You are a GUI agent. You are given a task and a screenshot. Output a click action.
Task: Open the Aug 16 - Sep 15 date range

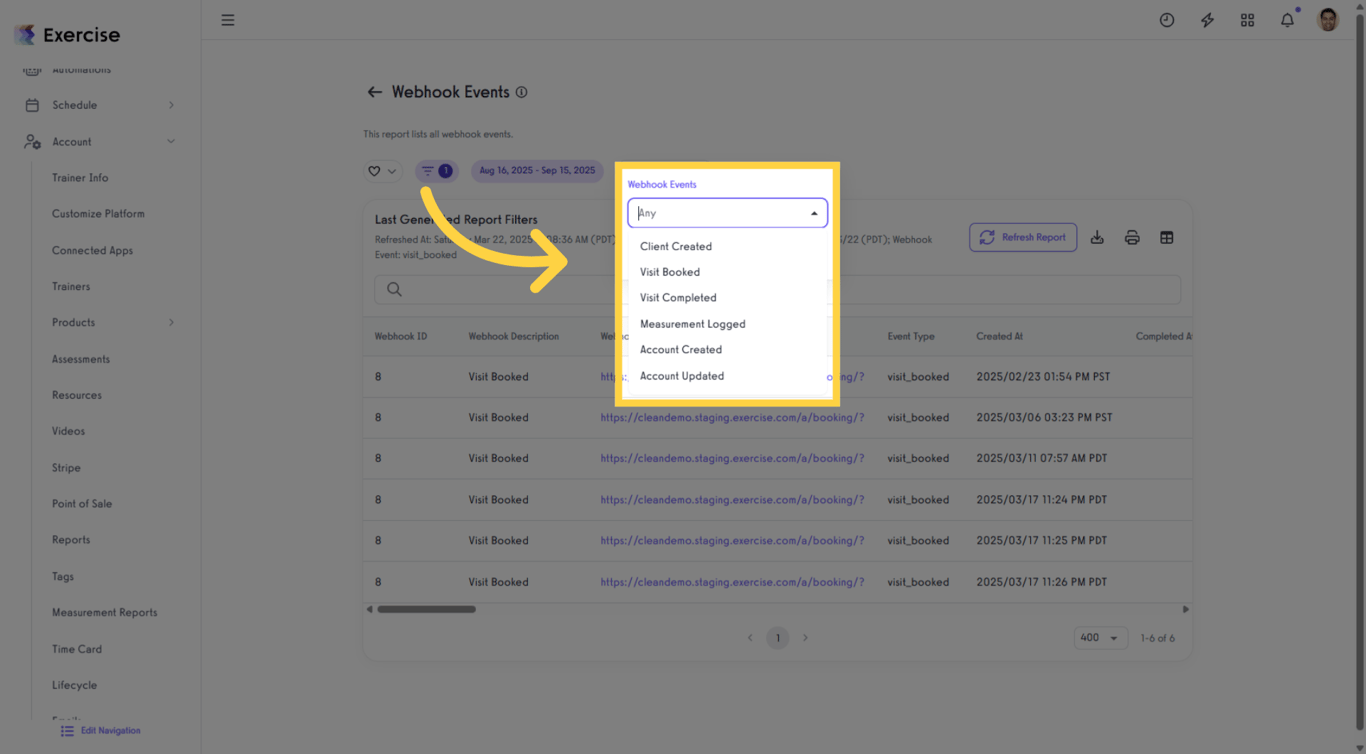[x=537, y=171]
